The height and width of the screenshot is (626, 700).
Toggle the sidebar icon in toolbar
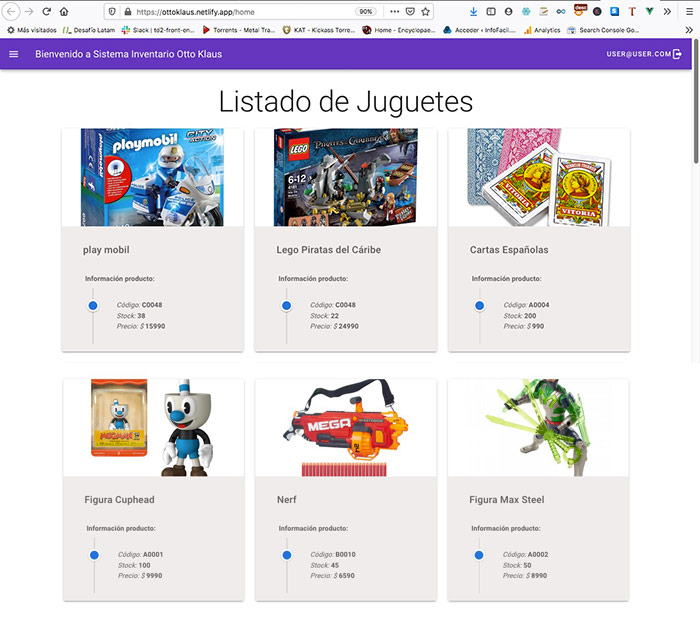(491, 12)
